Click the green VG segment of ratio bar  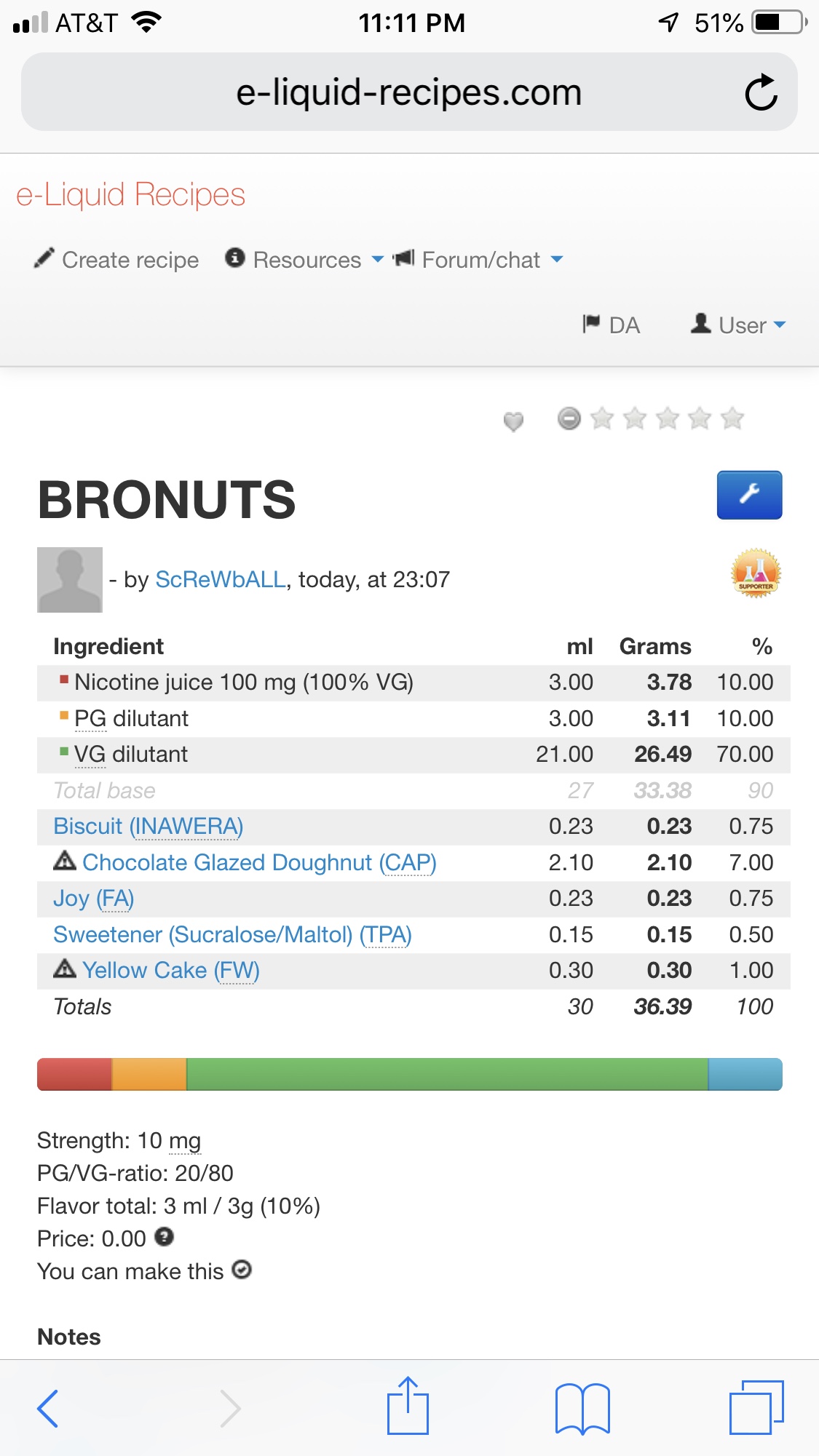(x=447, y=1074)
